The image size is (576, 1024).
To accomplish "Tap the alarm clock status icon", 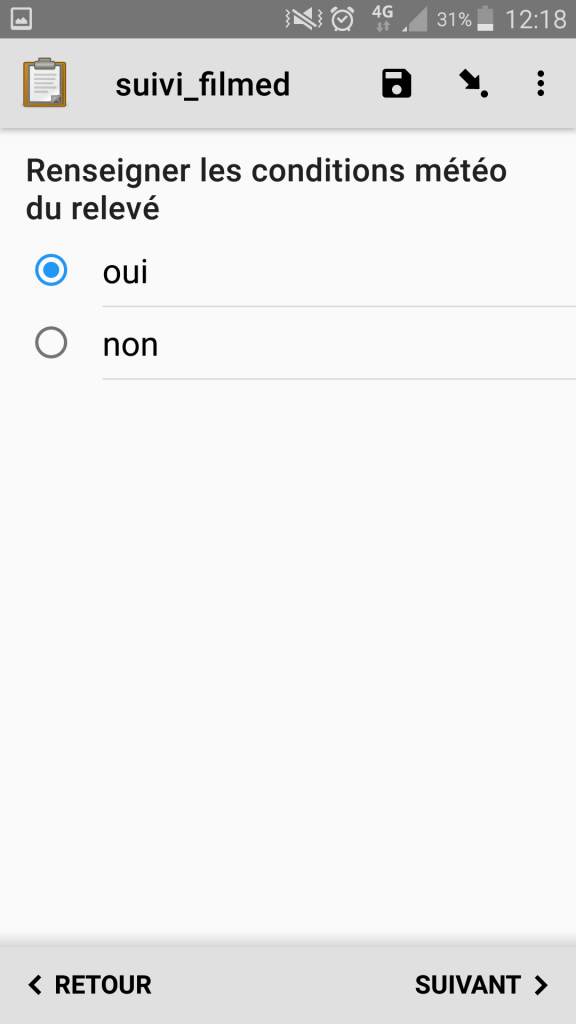I will [x=342, y=19].
